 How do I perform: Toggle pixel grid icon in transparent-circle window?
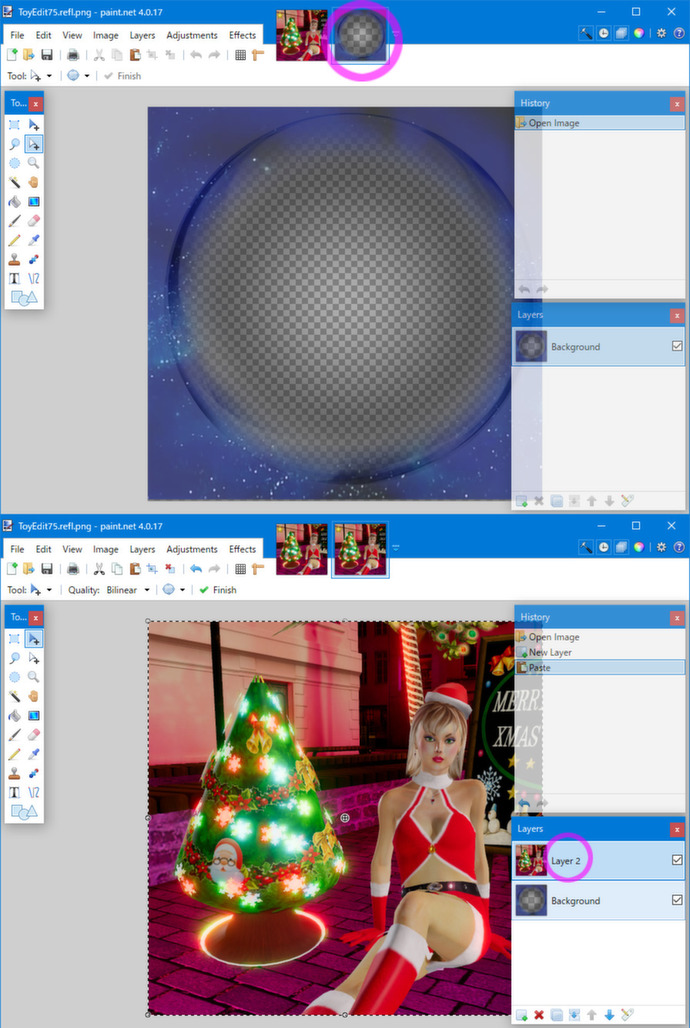pos(241,55)
